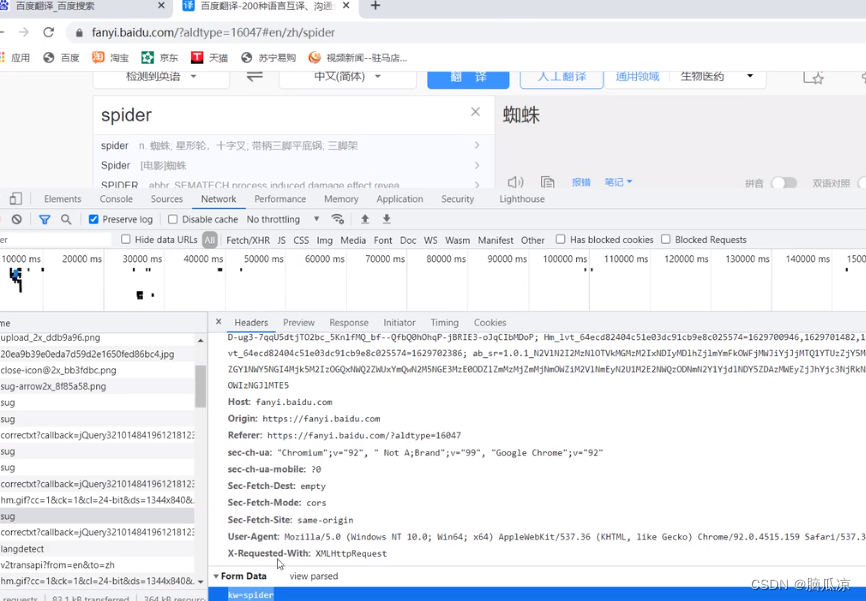The width and height of the screenshot is (866, 601).
Task: Click the view parsed link
Action: pyautogui.click(x=314, y=576)
